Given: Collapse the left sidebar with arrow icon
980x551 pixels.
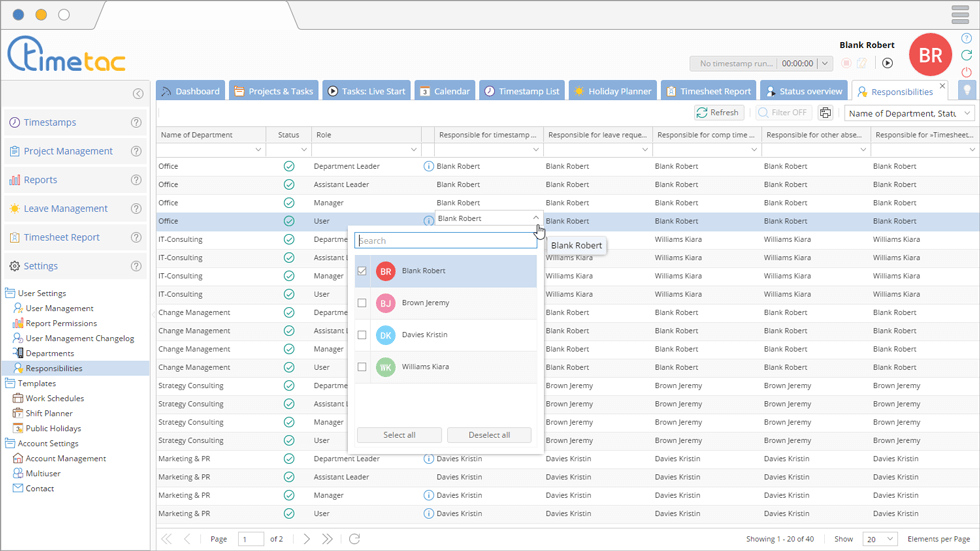Looking at the screenshot, I should click(138, 94).
